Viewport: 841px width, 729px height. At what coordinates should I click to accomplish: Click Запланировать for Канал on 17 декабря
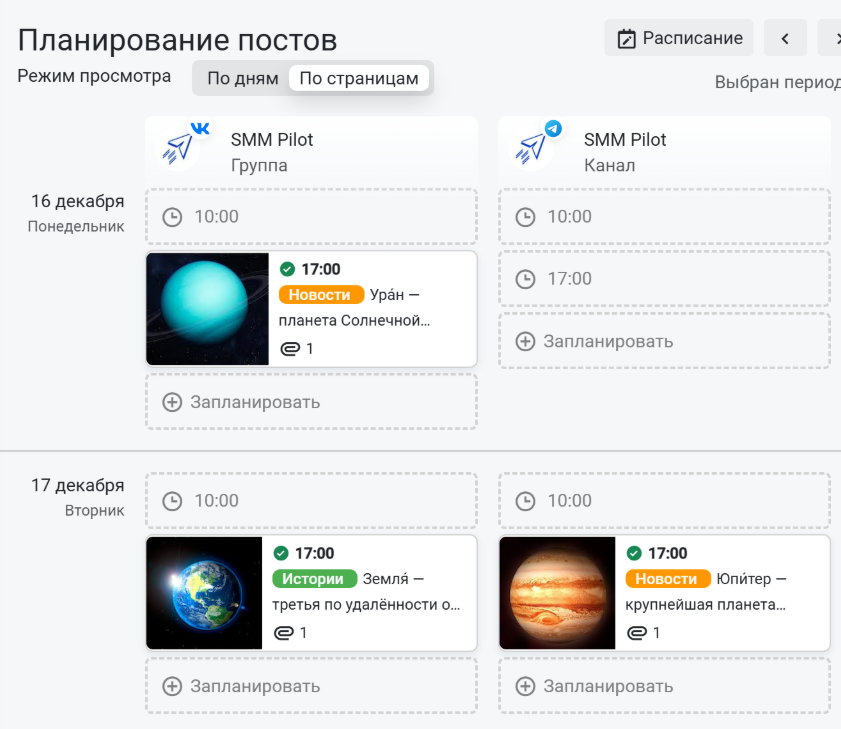(664, 686)
